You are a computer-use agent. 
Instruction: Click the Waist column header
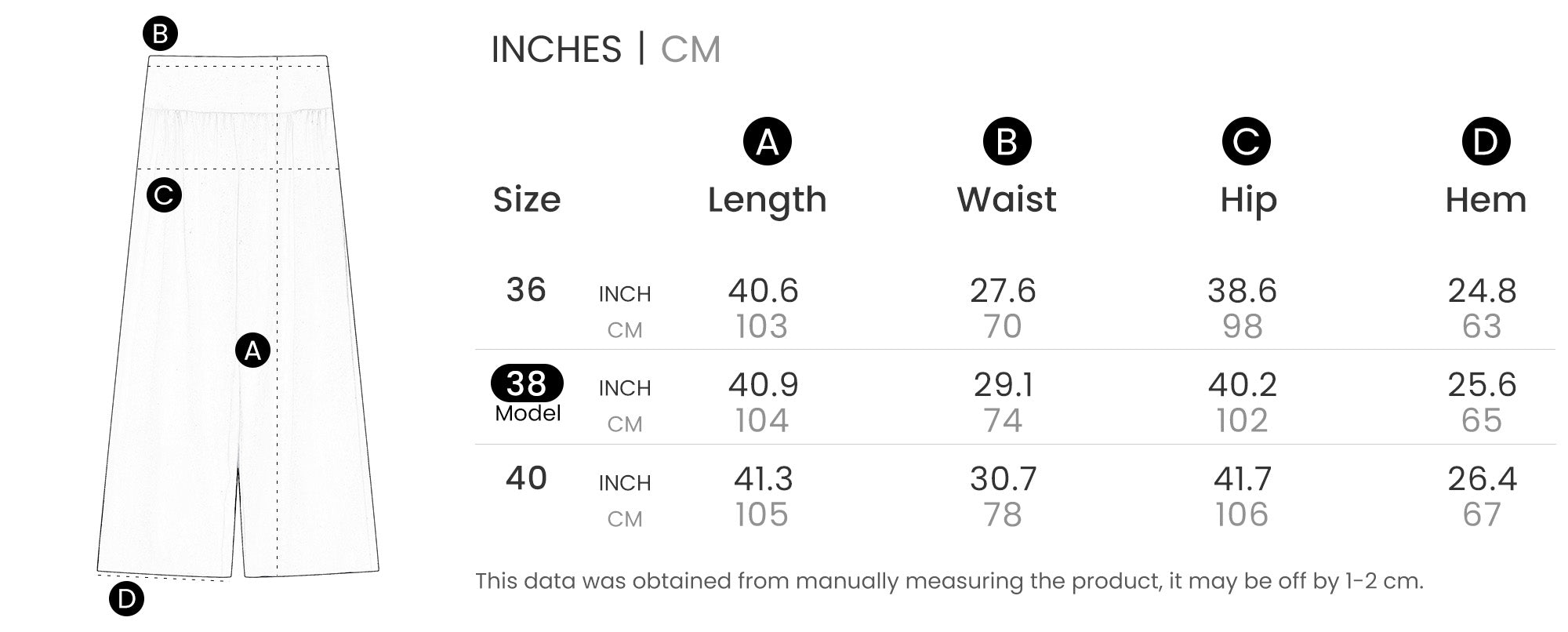pos(1007,200)
